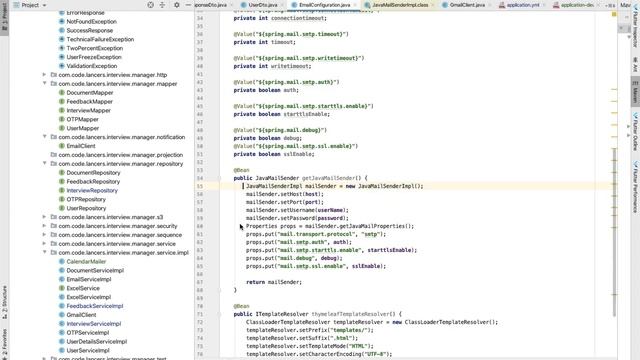
Task: Toggle the Ant tool window stripe button
Action: coord(635,64)
